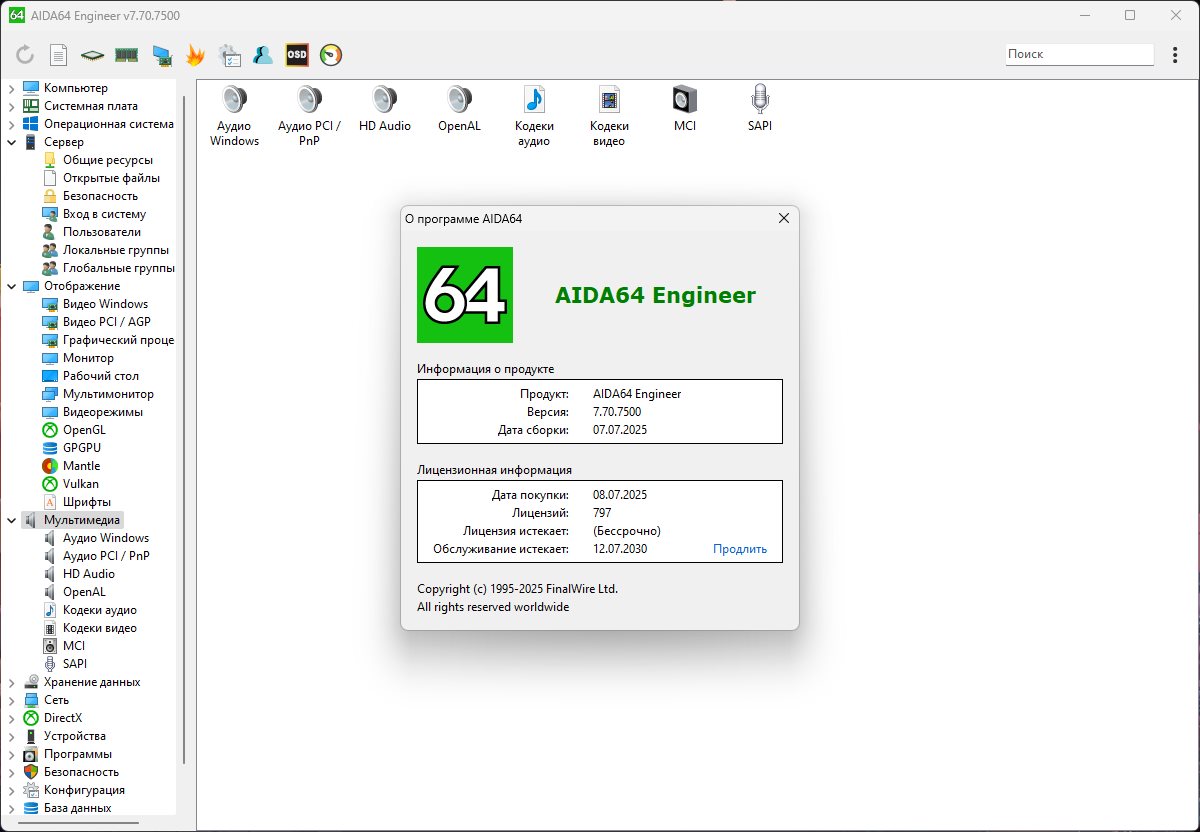Open HD Audio icon in main pane
The width and height of the screenshot is (1200, 832).
[x=385, y=109]
